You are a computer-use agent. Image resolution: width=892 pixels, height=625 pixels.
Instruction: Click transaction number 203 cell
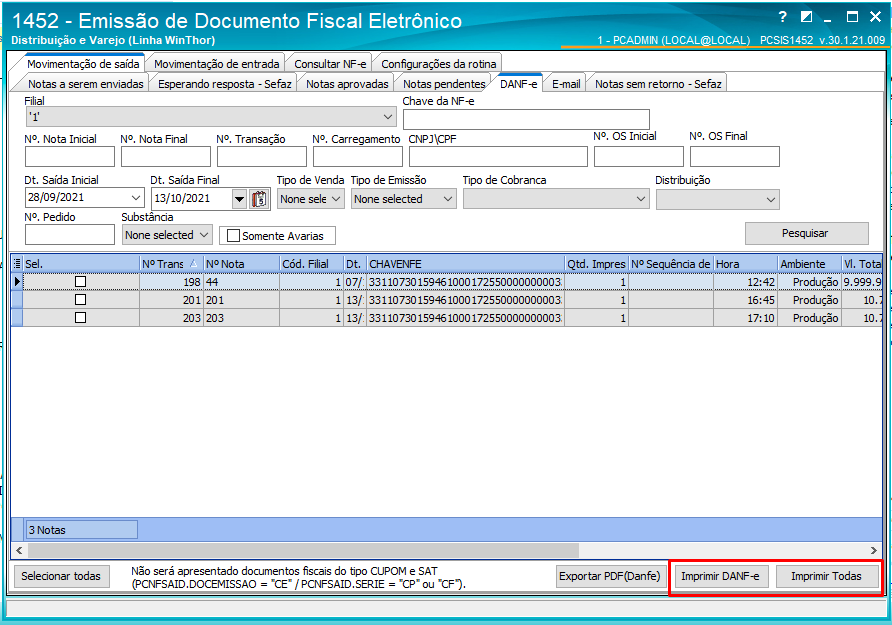pyautogui.click(x=171, y=318)
